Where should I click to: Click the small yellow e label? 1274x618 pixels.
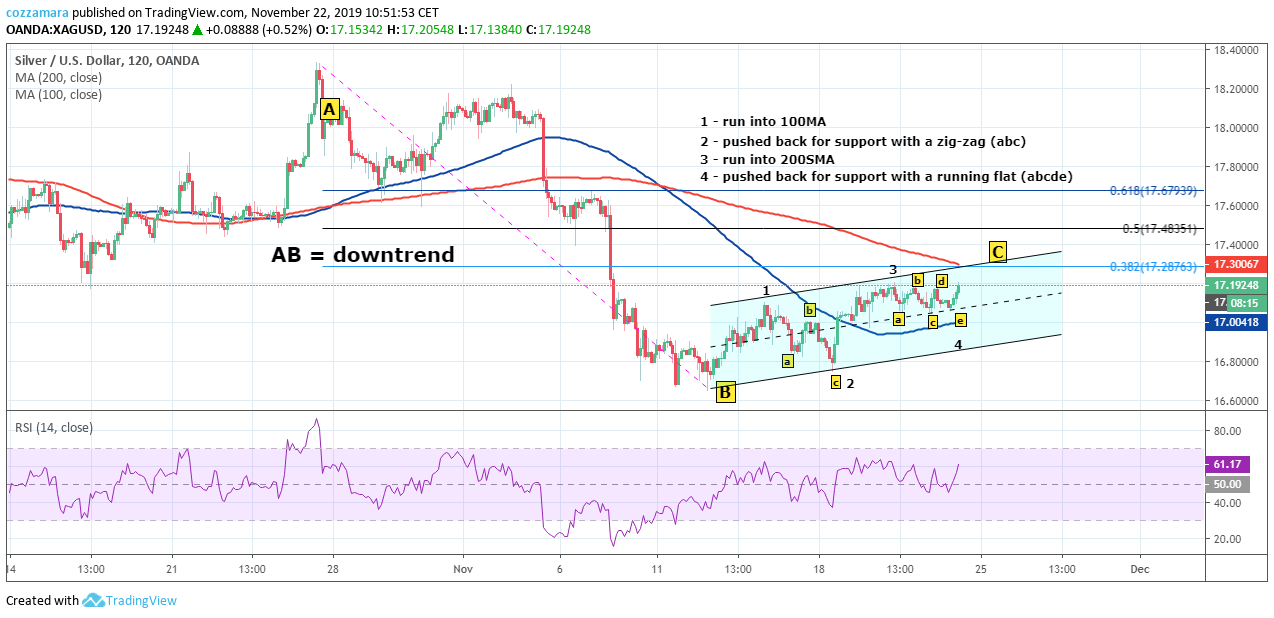click(x=960, y=320)
